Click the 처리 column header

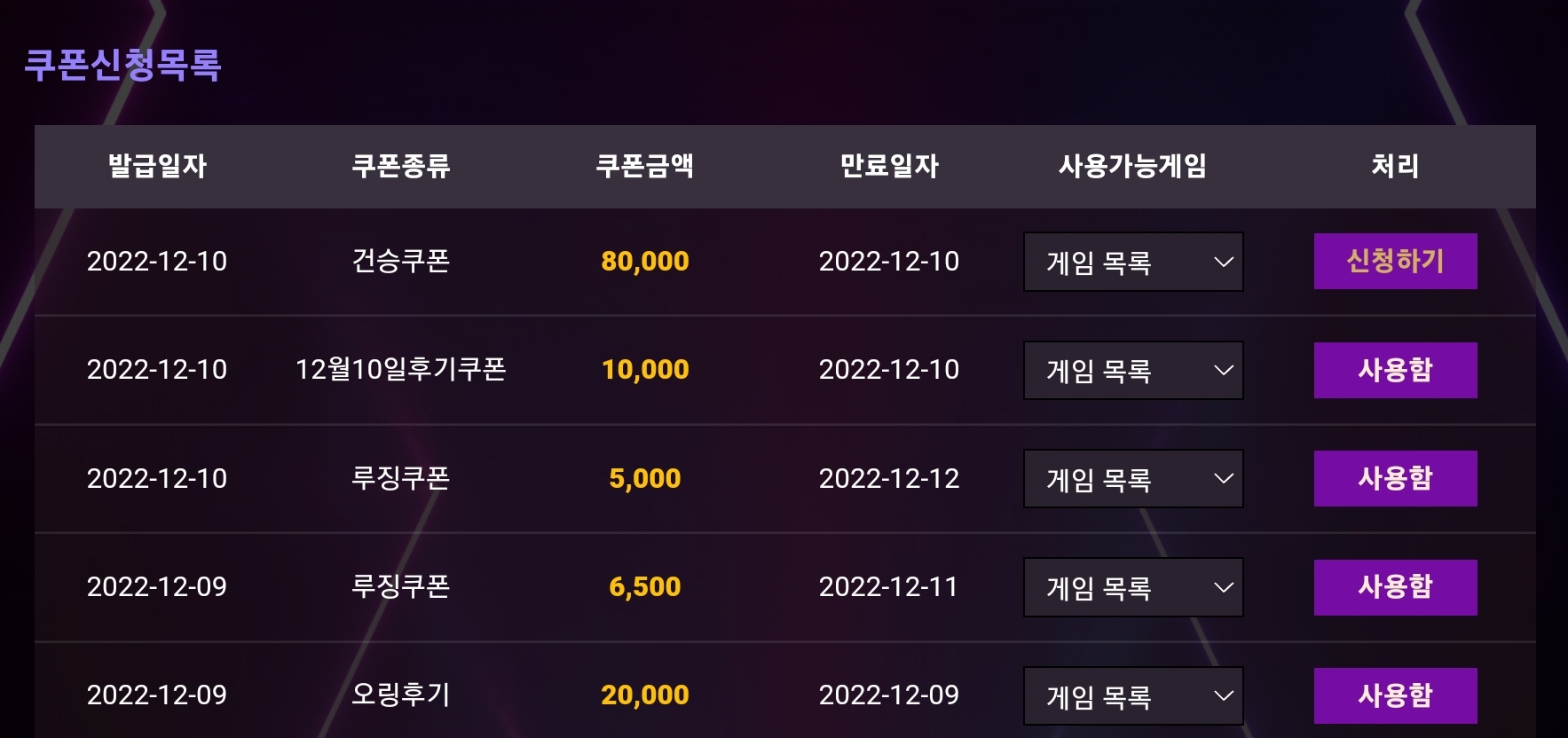(1395, 166)
